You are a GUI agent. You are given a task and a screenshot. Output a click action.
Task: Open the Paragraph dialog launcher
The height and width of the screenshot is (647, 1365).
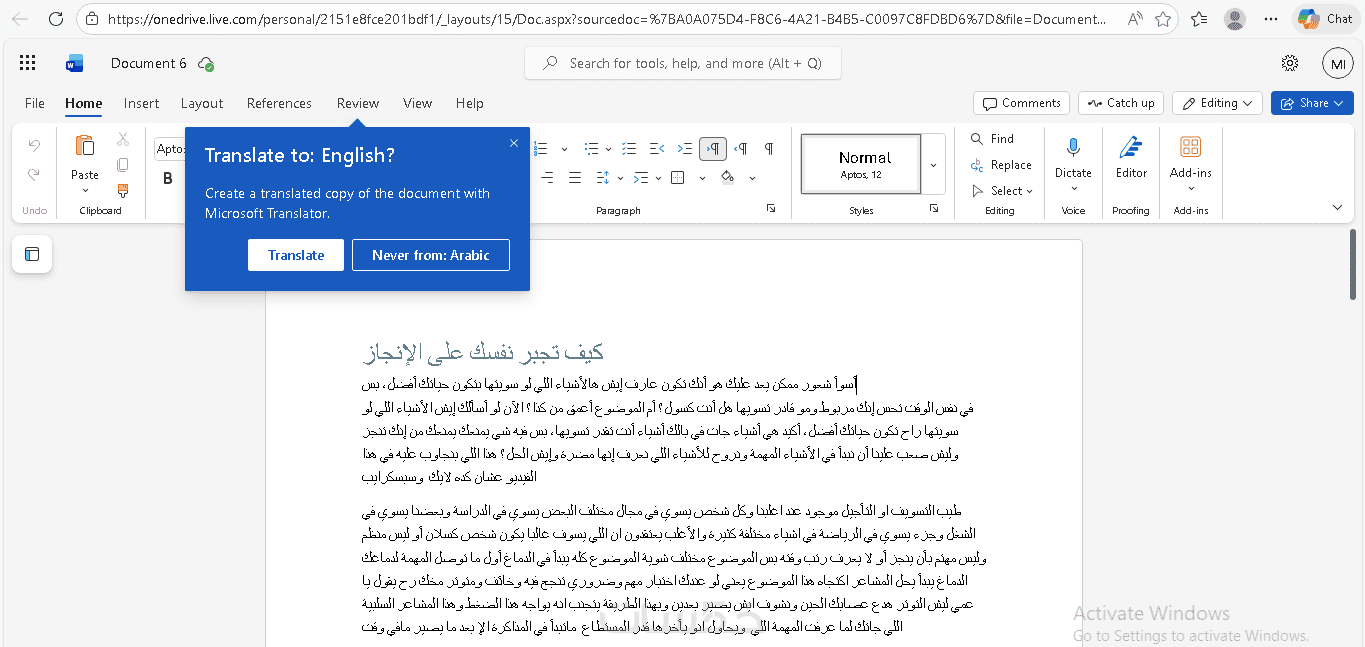tap(770, 208)
